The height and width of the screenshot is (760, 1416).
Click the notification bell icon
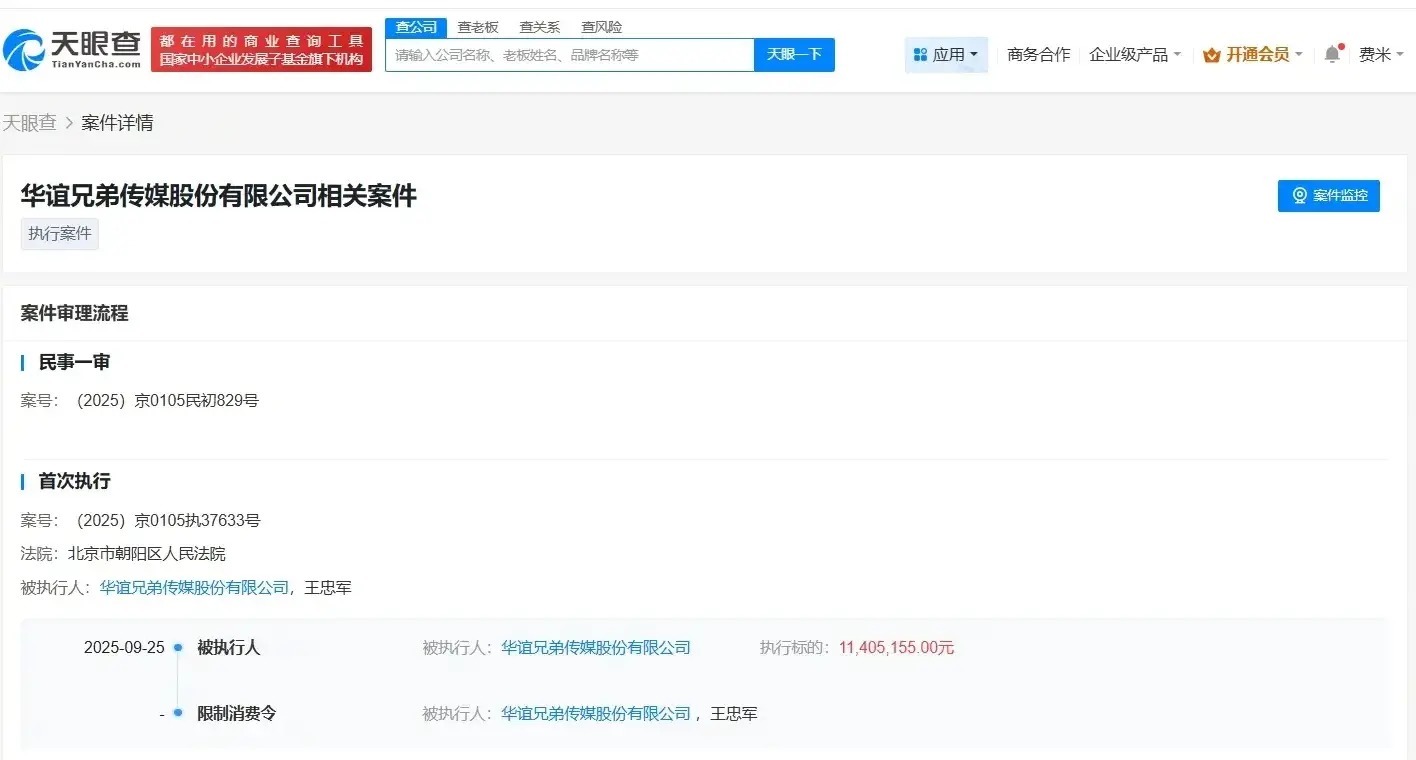[1330, 55]
